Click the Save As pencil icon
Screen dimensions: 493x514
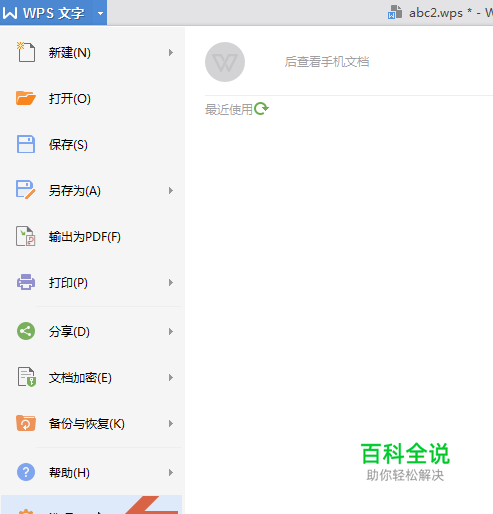click(x=26, y=190)
